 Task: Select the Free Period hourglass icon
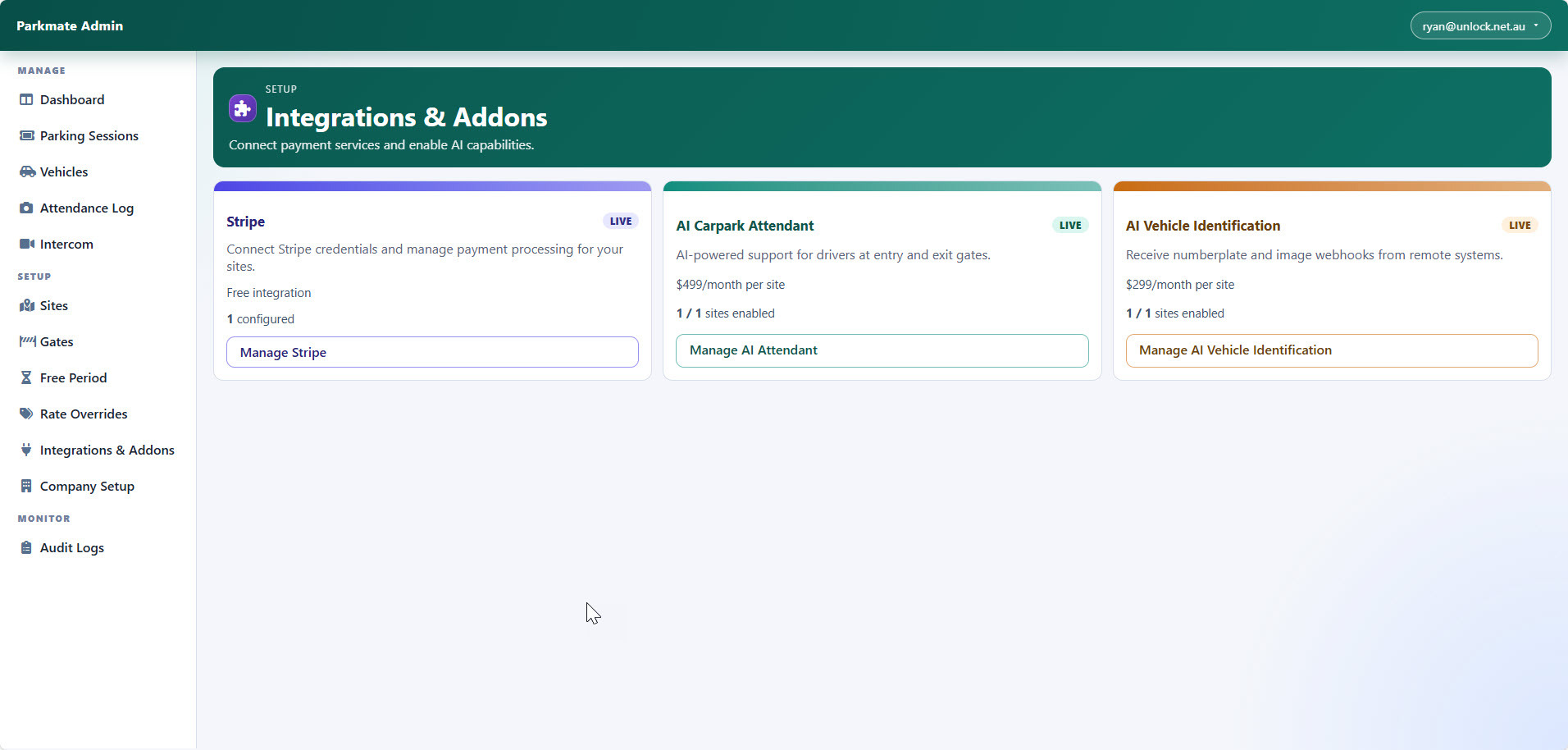[x=26, y=377]
